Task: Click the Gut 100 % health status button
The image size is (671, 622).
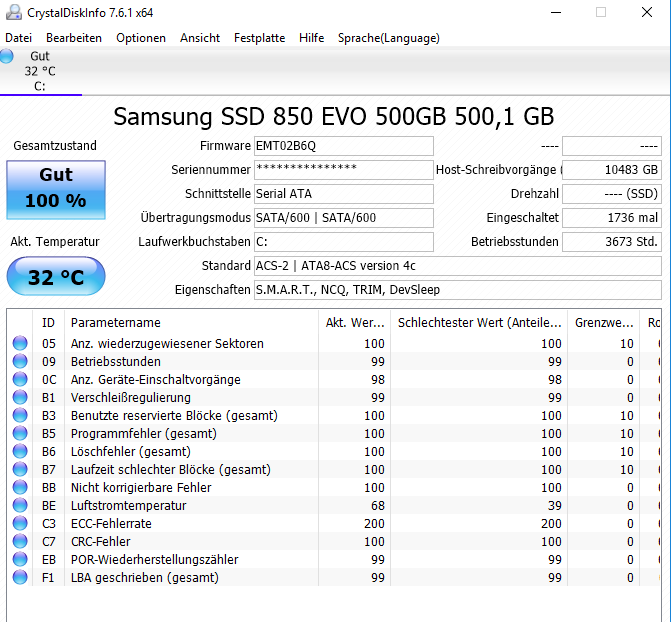Action: pos(56,190)
